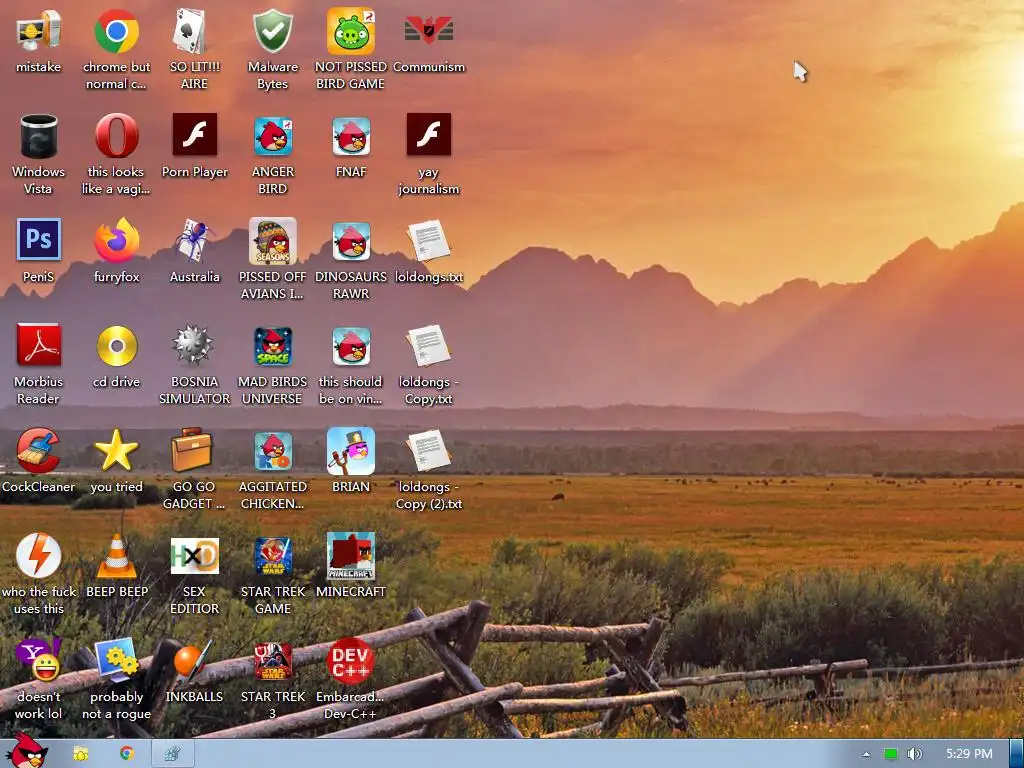Image resolution: width=1024 pixels, height=768 pixels.
Task: Open the 'BRIAN' slingshot bird icon
Action: pos(351,451)
